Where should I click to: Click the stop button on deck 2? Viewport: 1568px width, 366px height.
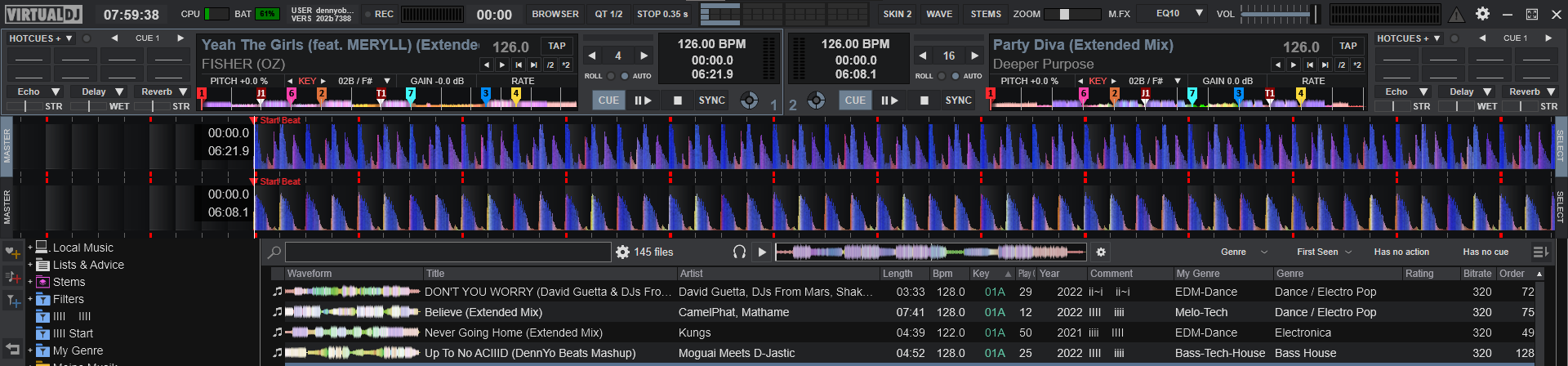click(x=924, y=100)
